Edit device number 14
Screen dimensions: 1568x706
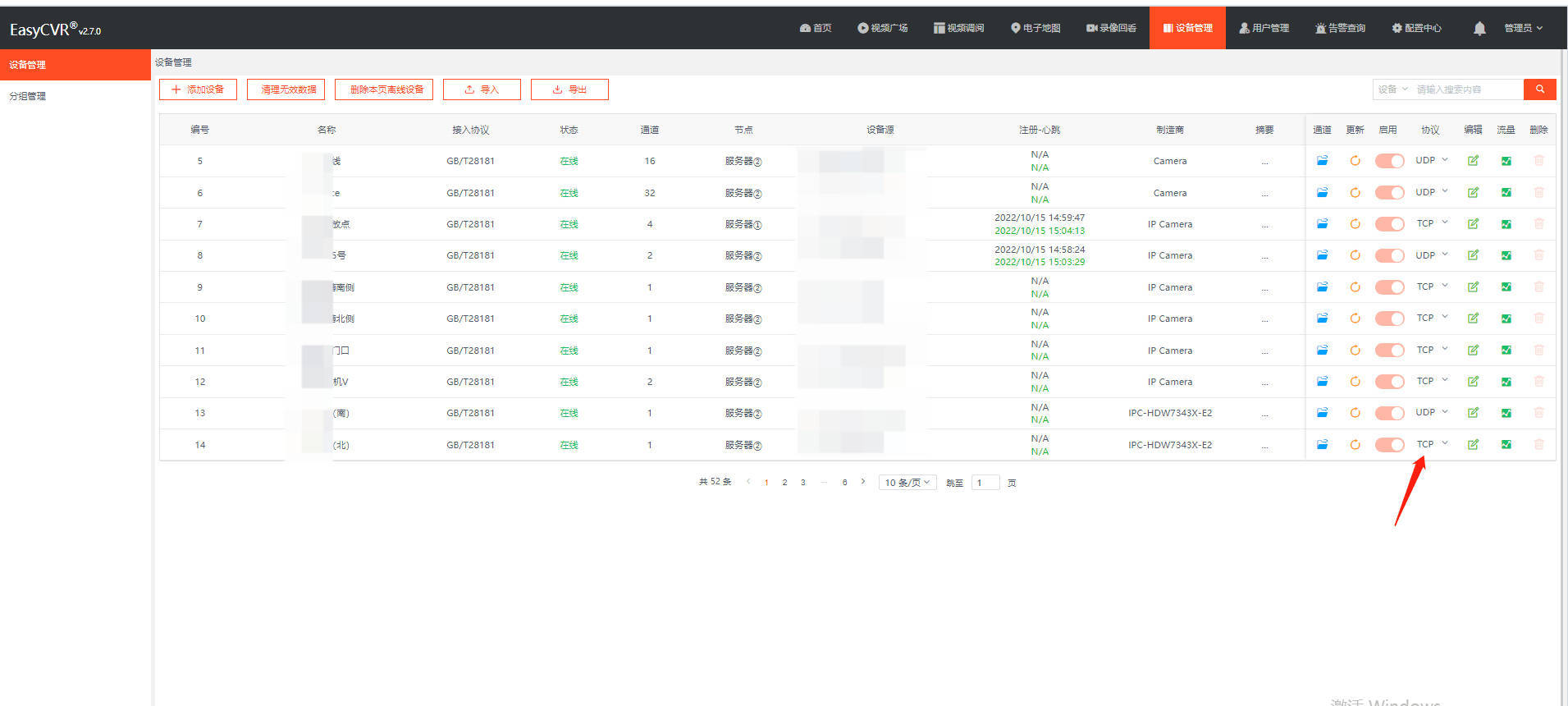point(1473,445)
